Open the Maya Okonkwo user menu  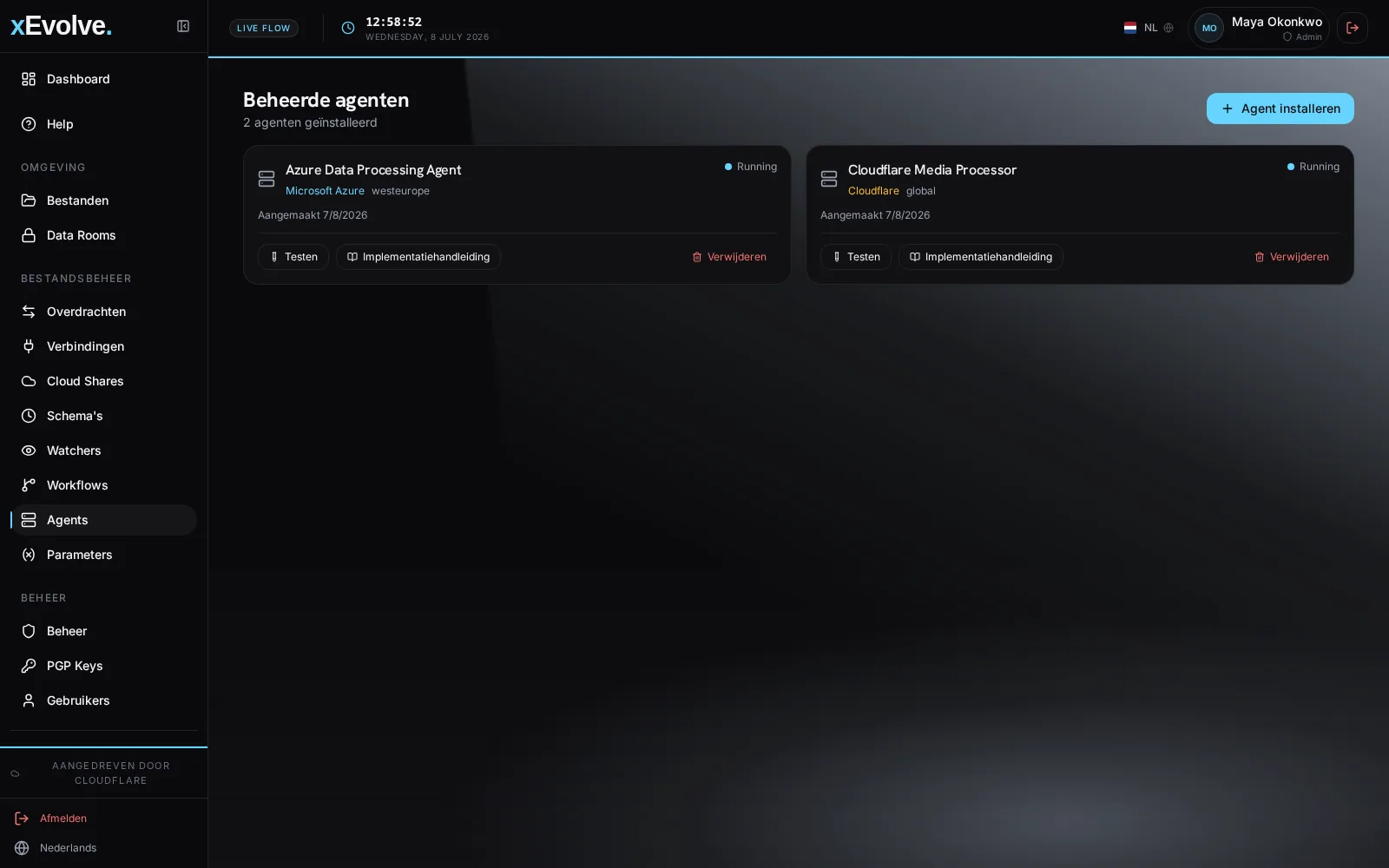coord(1259,28)
